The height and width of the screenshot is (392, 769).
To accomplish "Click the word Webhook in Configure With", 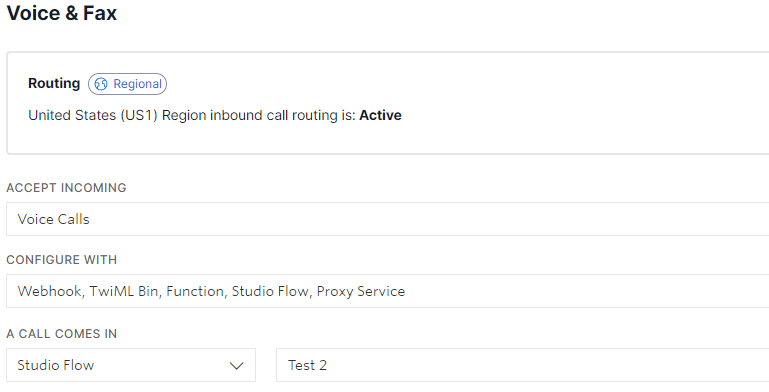I will [51, 291].
